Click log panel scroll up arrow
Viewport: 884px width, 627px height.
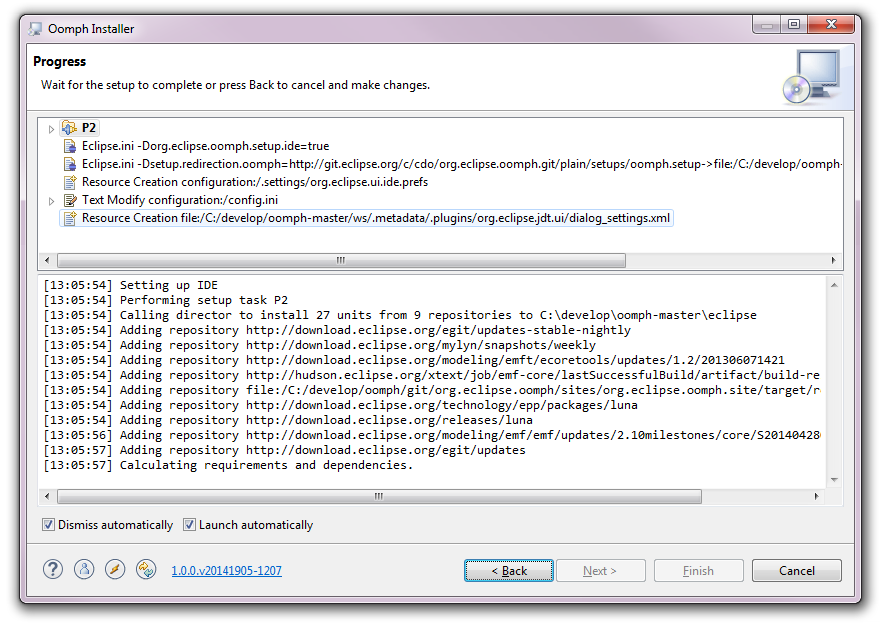(834, 285)
